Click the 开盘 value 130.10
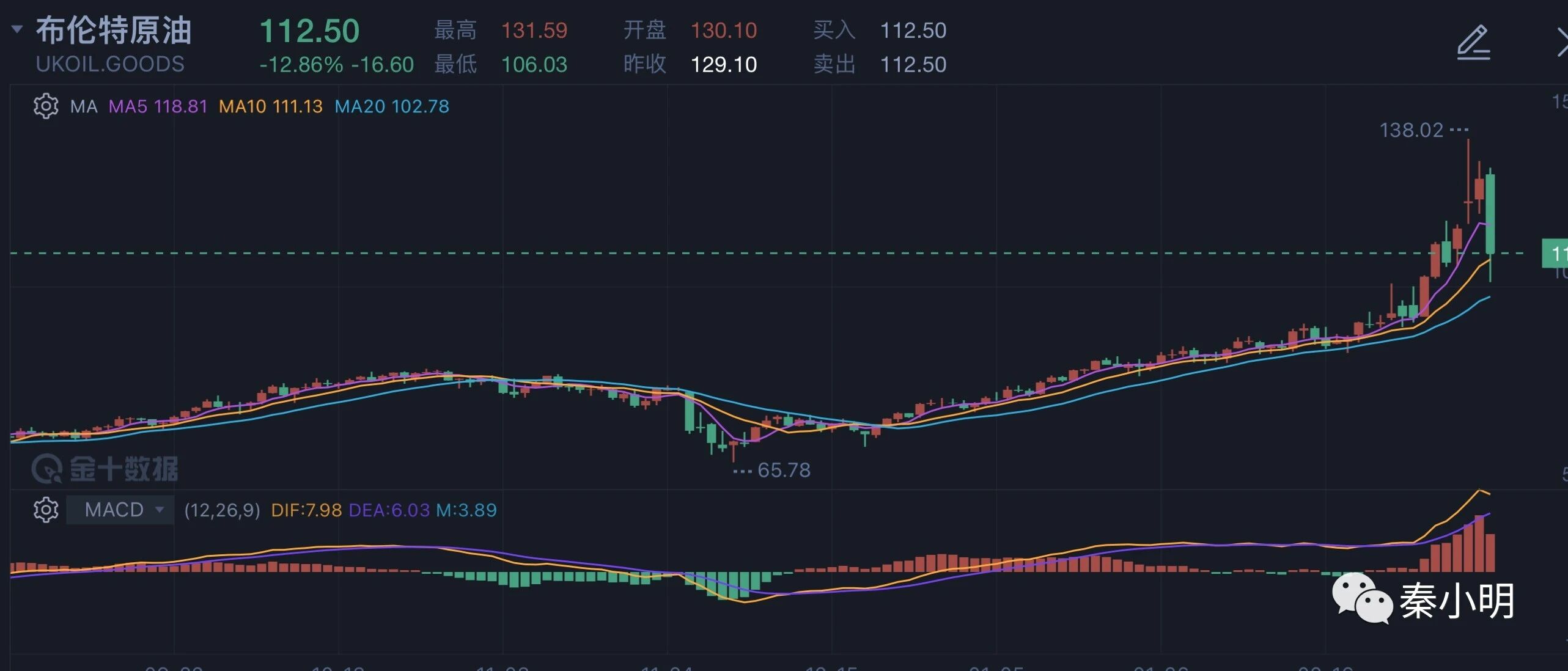 (724, 31)
